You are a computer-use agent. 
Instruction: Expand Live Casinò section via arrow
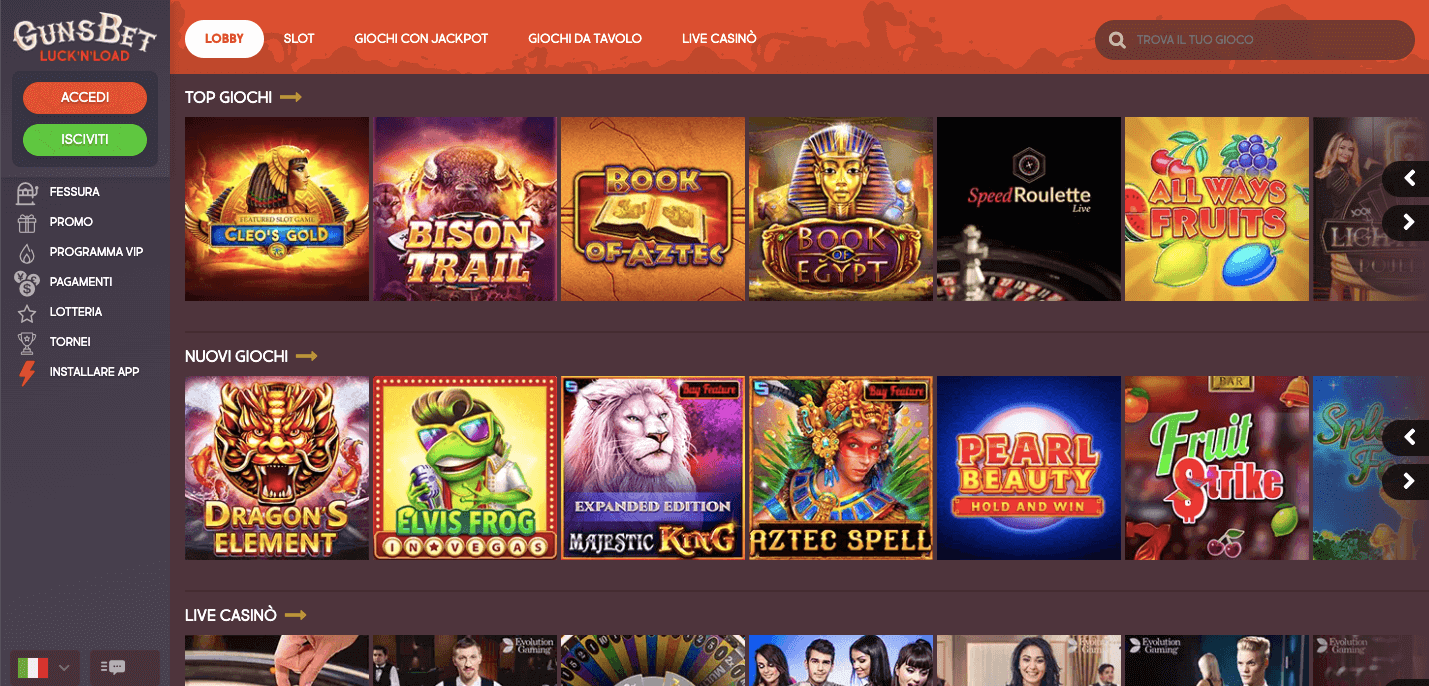(x=295, y=615)
